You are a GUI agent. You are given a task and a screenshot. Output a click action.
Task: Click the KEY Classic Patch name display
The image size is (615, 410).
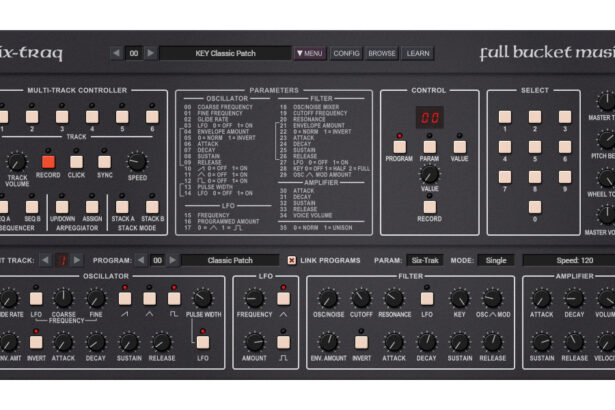tap(226, 53)
